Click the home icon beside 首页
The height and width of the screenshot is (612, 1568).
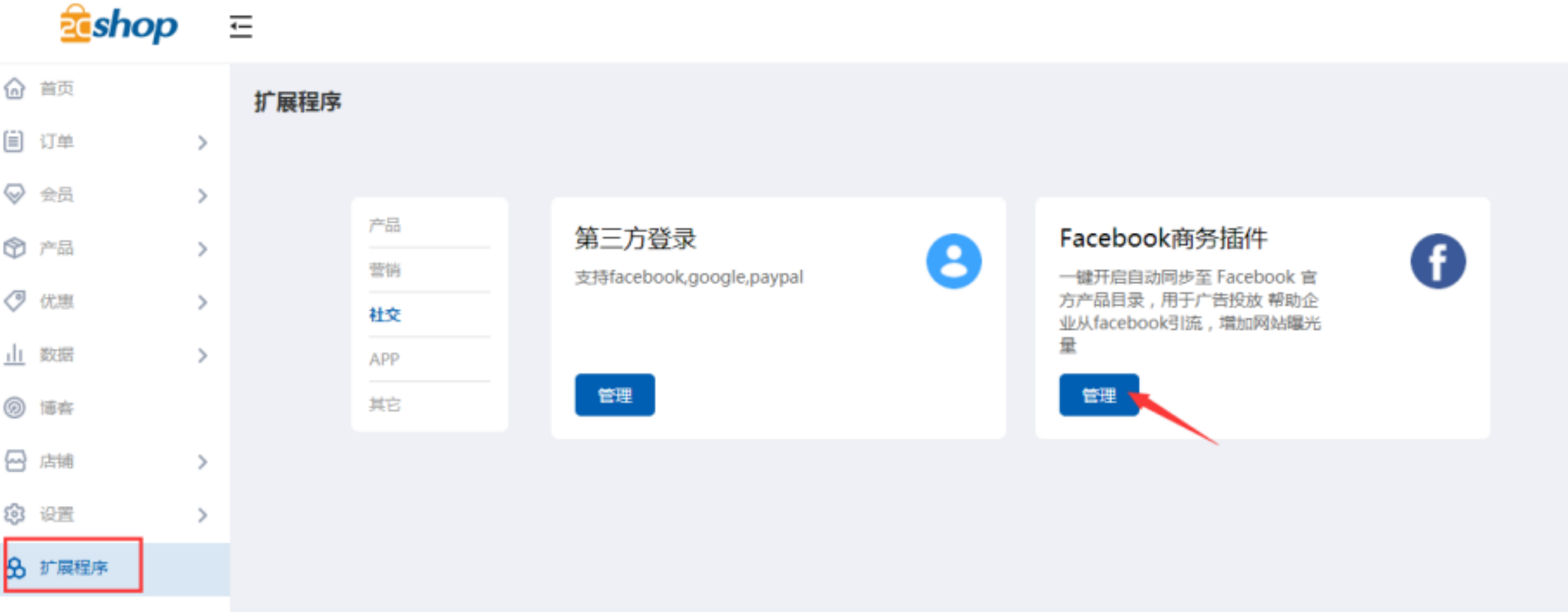click(x=15, y=89)
